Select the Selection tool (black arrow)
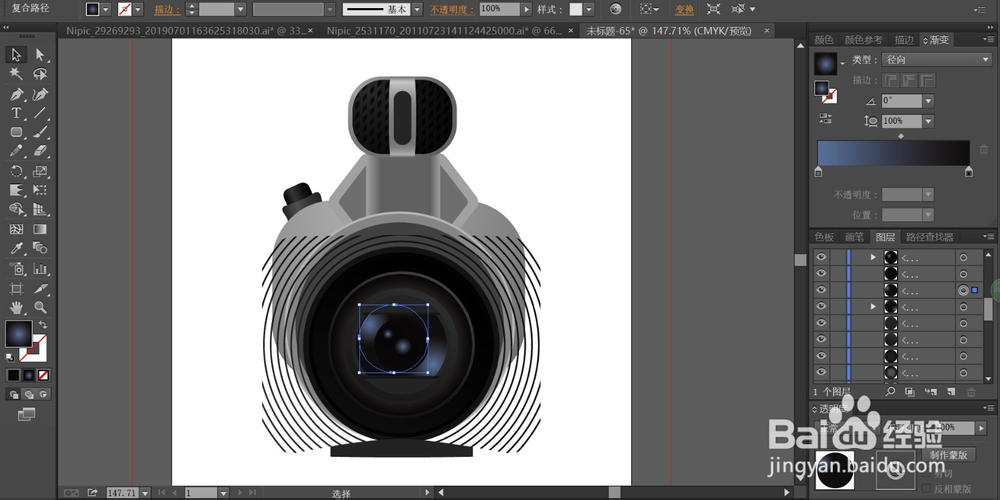The width and height of the screenshot is (1000, 500). coord(17,55)
